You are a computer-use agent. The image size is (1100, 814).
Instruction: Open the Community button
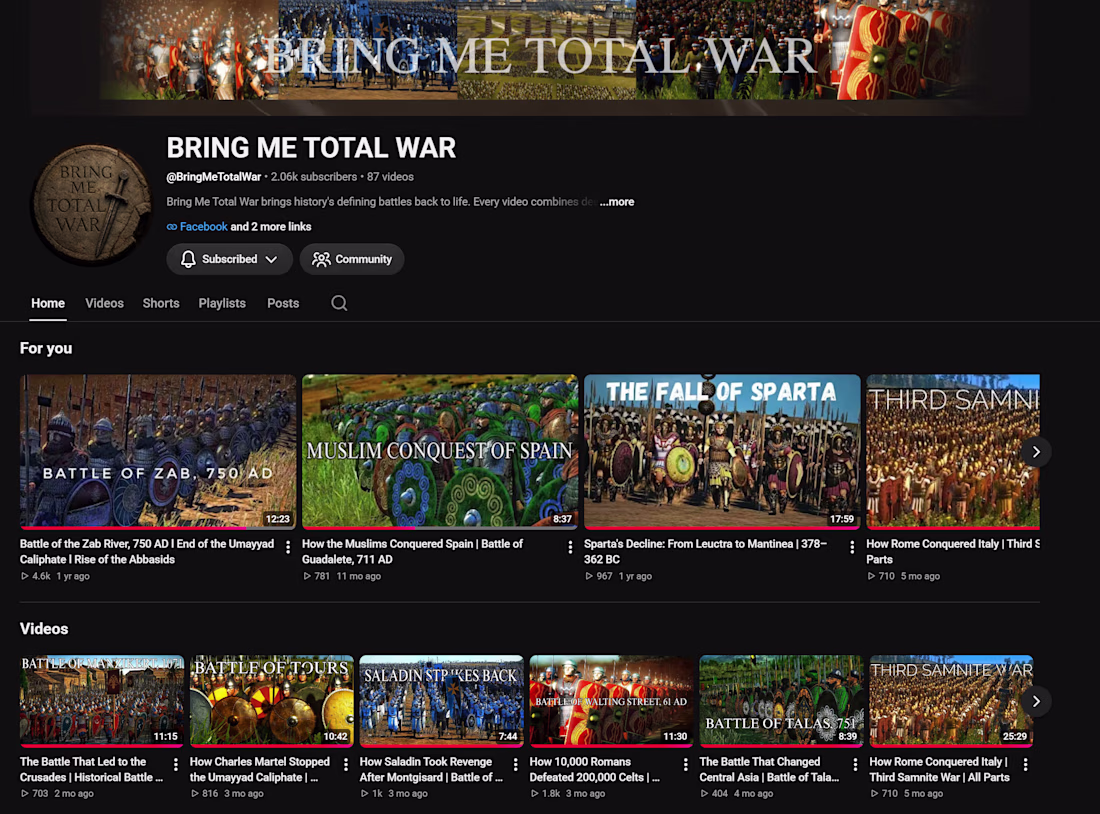click(351, 259)
